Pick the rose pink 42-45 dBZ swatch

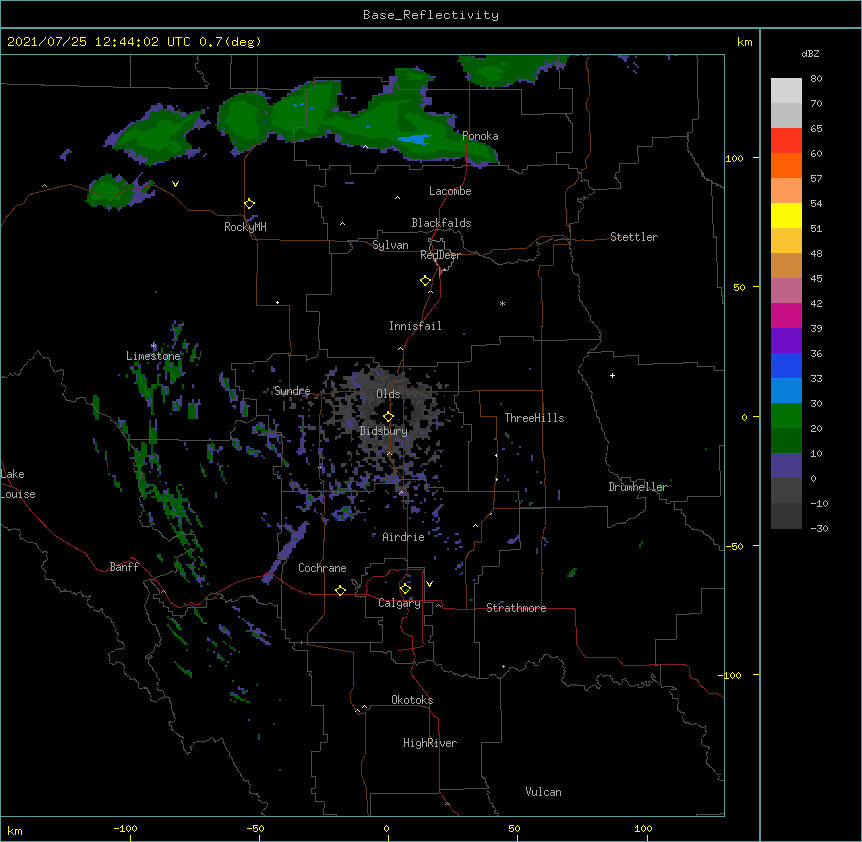click(x=786, y=290)
